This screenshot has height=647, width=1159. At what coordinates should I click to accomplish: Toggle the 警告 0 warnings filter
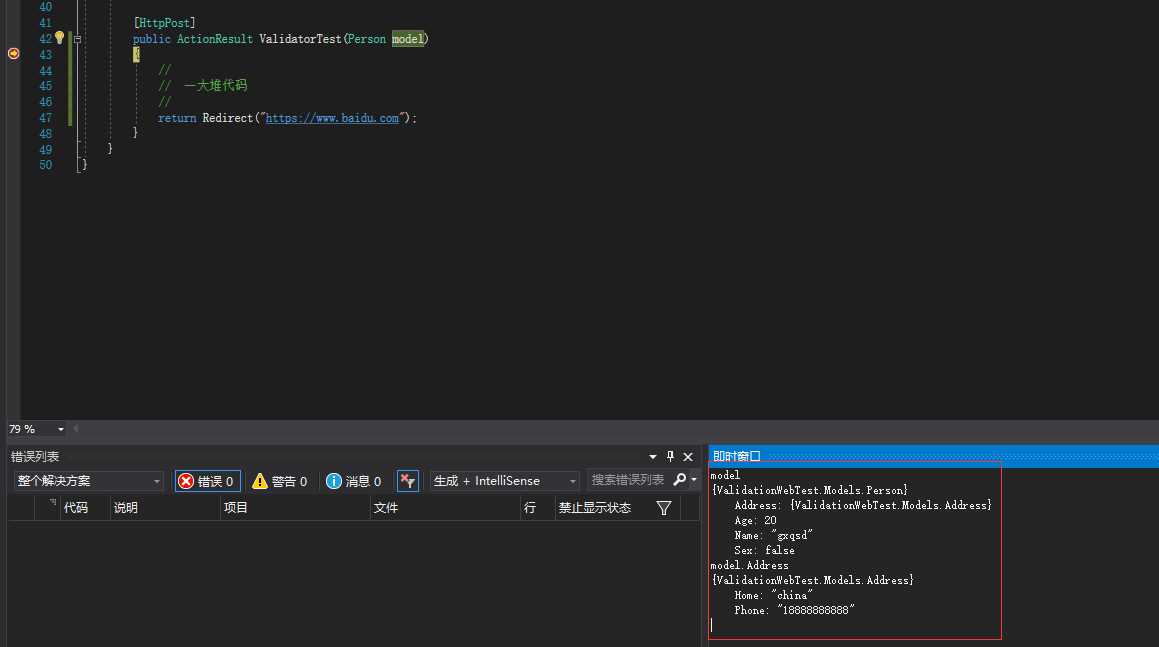click(279, 481)
